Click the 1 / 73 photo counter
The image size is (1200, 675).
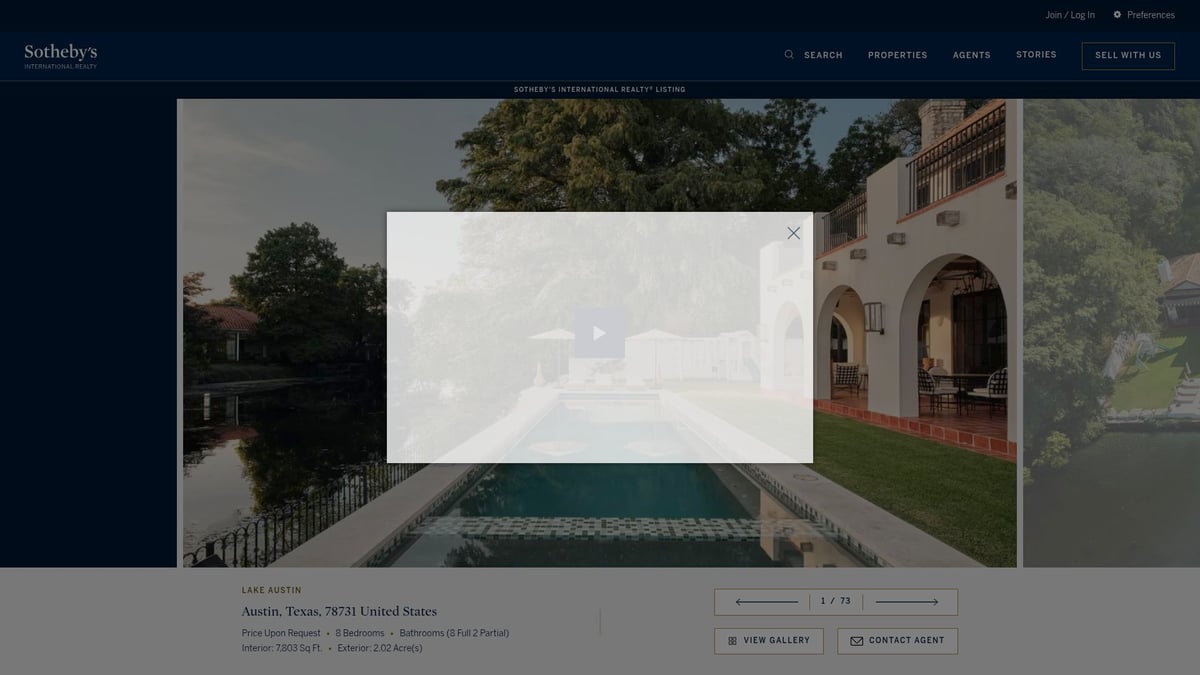(x=835, y=600)
